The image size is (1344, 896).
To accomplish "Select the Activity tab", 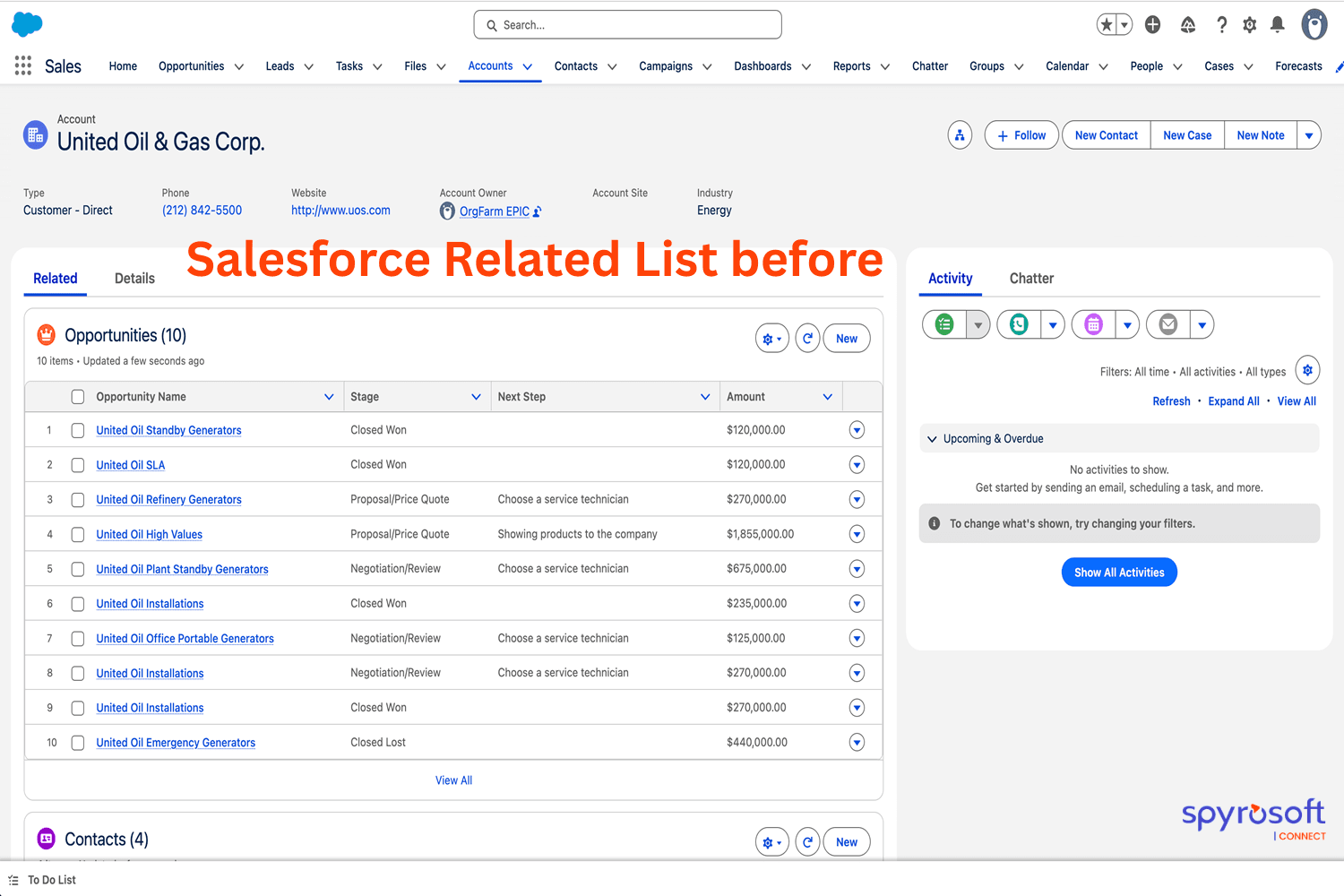I will pos(950,279).
